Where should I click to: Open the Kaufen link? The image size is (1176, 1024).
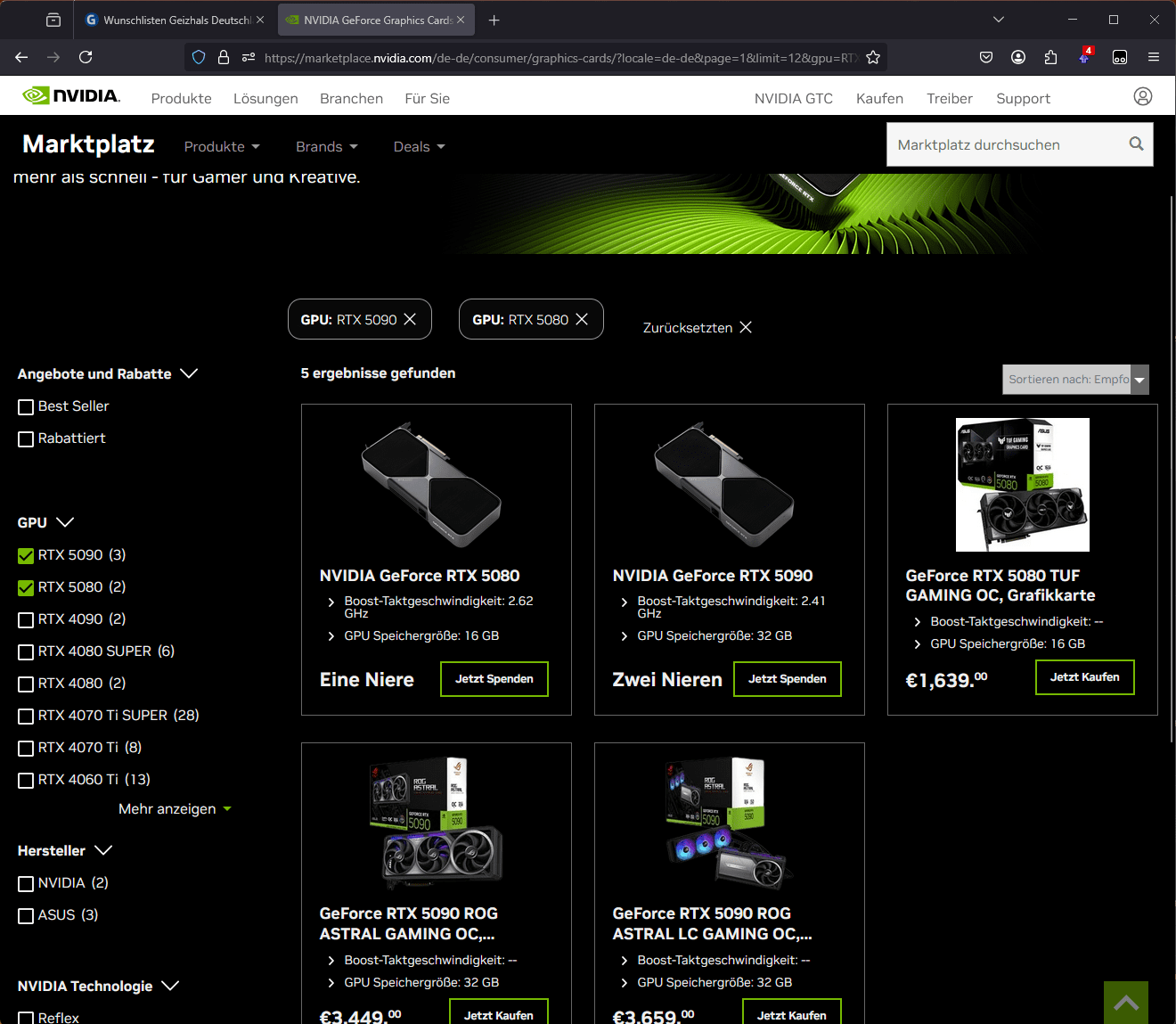click(879, 98)
